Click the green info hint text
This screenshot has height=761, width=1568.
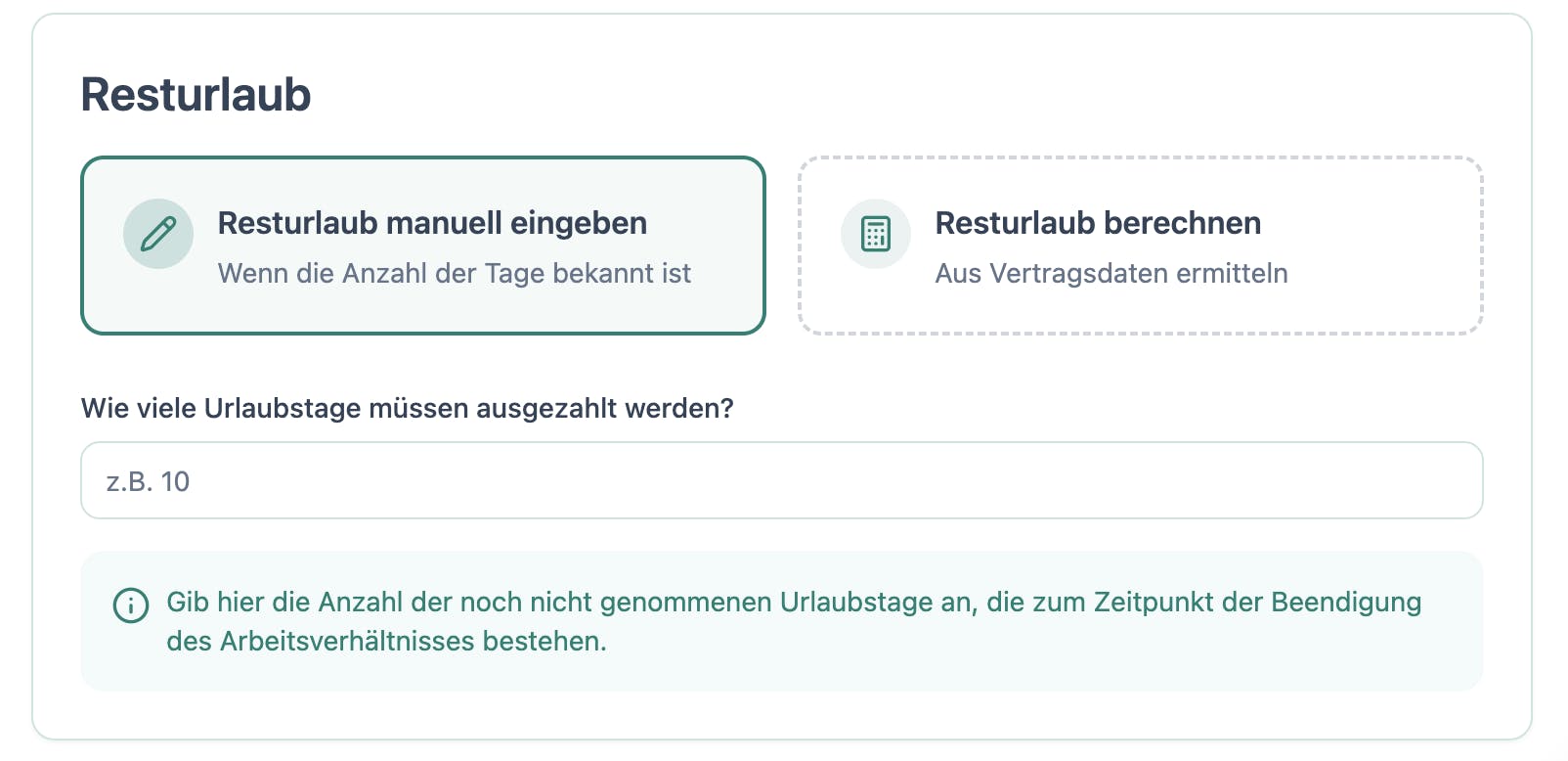793,602
